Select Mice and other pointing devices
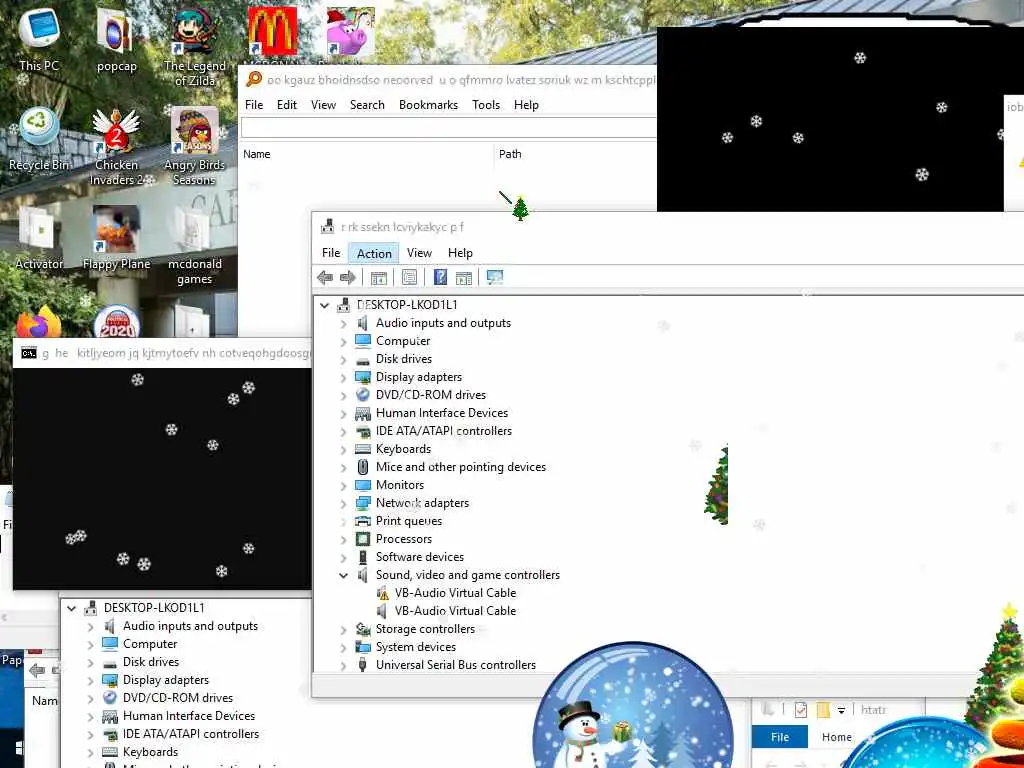This screenshot has width=1024, height=768. pos(460,467)
